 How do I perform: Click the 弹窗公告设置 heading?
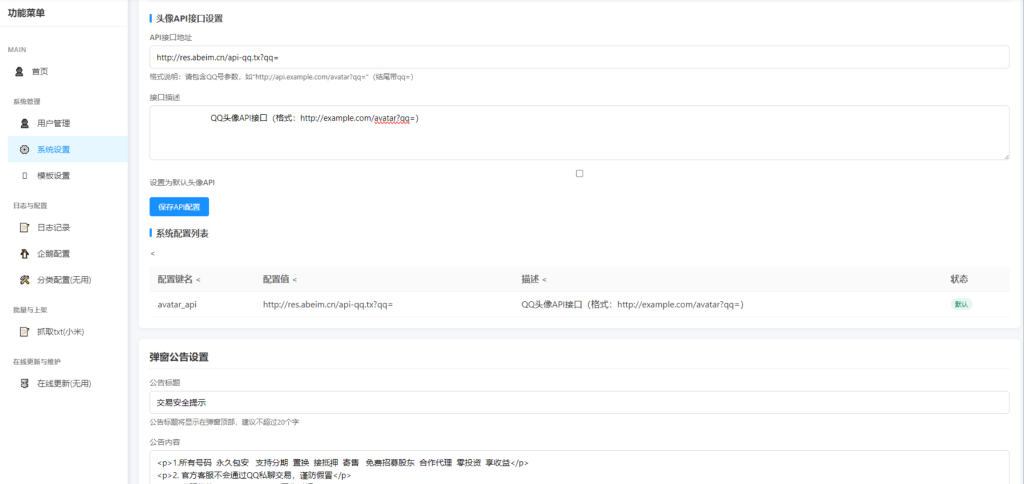(179, 357)
